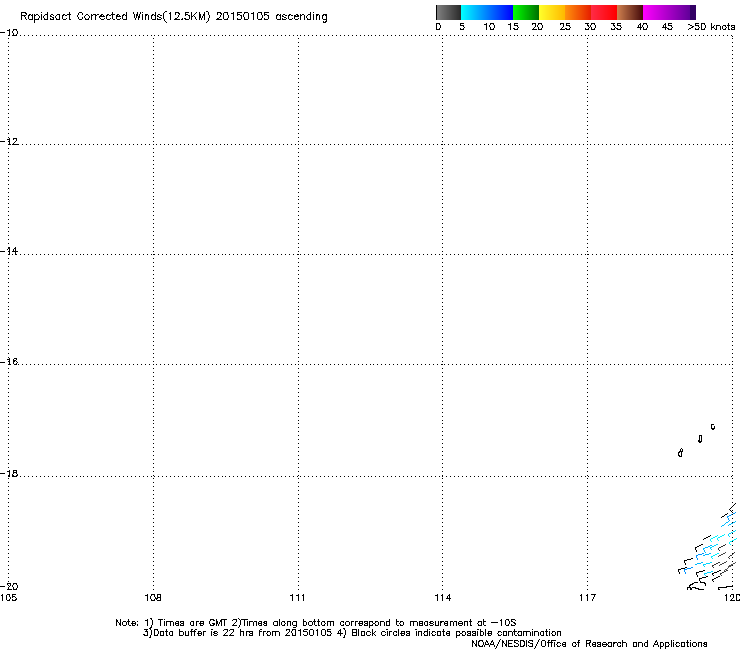The width and height of the screenshot is (740, 650).
Task: Pick the green 15-20 knots color segment
Action: coord(526,12)
